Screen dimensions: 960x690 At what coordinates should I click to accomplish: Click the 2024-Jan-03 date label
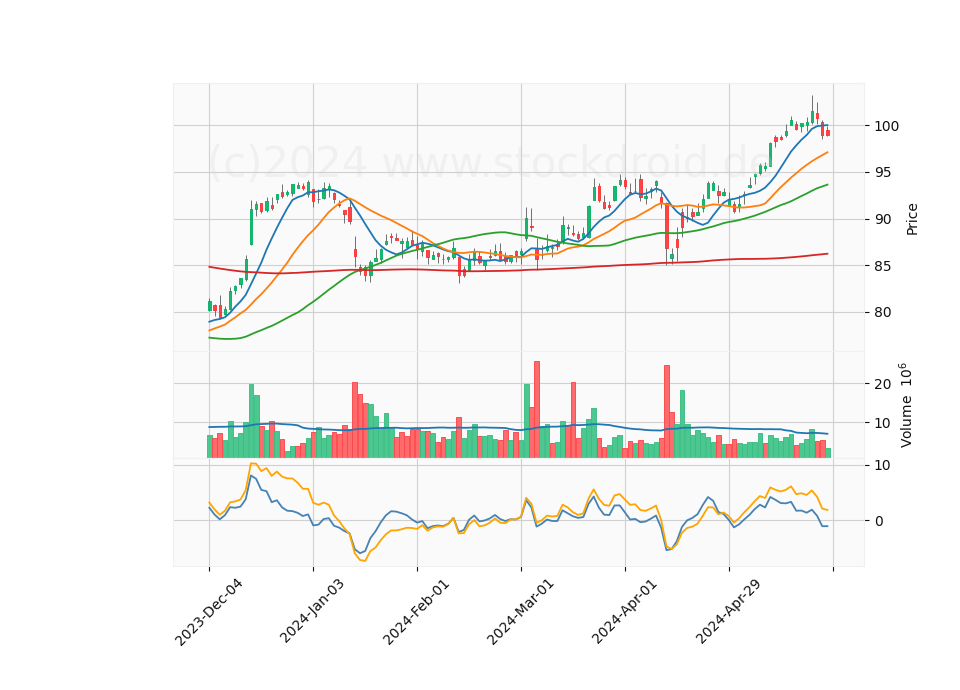312,610
